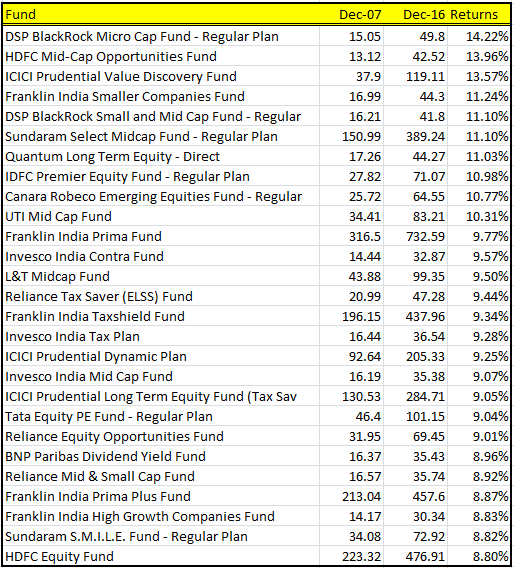Select Sundaram Select Midcap Fund name cell
The width and height of the screenshot is (514, 568).
point(161,137)
